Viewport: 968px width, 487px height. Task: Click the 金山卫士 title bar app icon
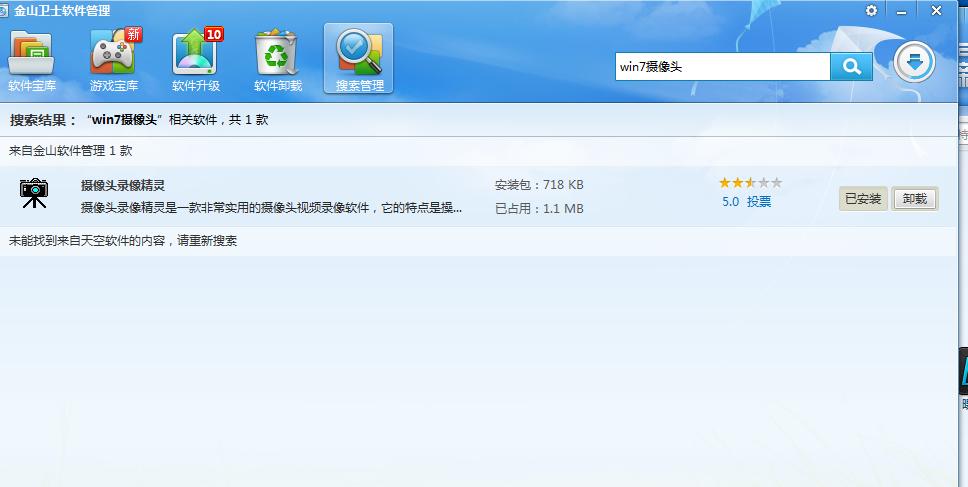tap(4, 11)
